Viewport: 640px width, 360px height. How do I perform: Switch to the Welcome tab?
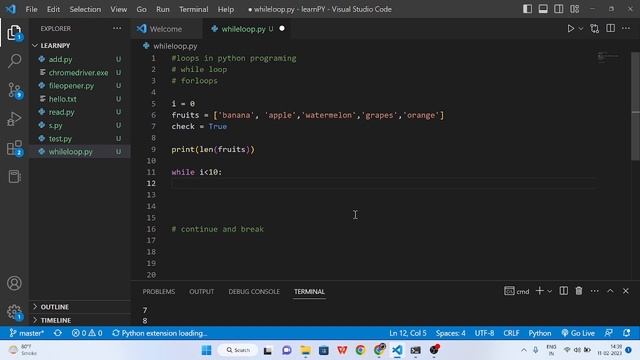point(167,29)
